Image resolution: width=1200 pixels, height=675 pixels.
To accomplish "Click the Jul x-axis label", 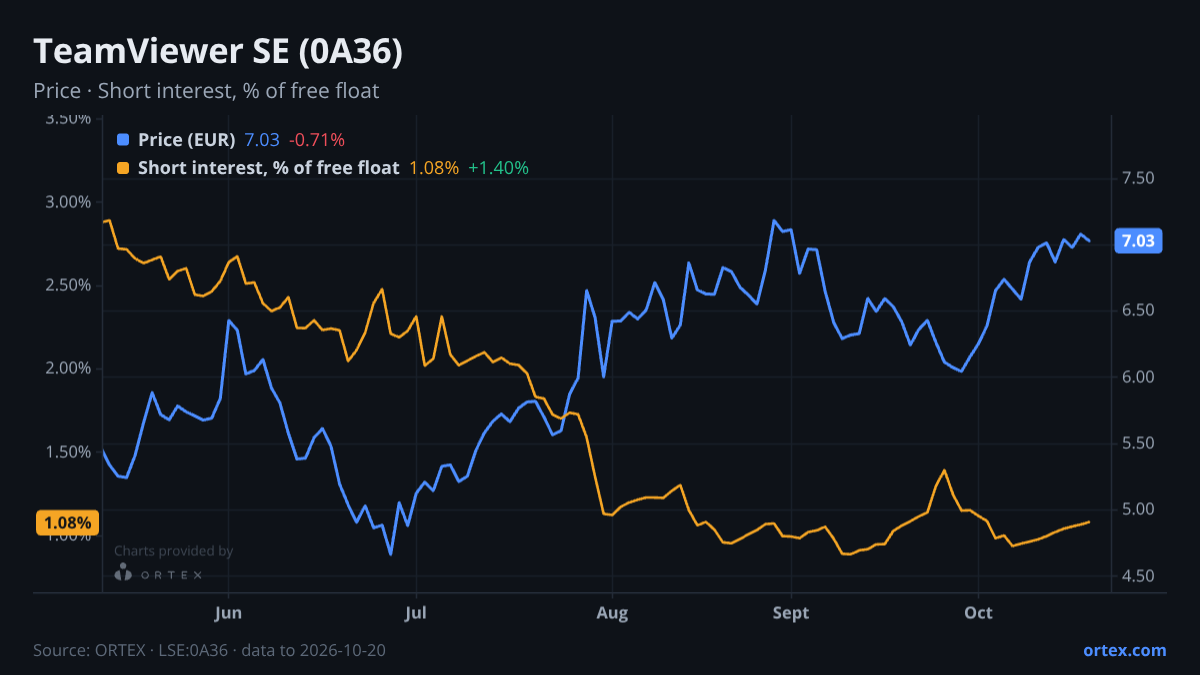I will [x=416, y=613].
